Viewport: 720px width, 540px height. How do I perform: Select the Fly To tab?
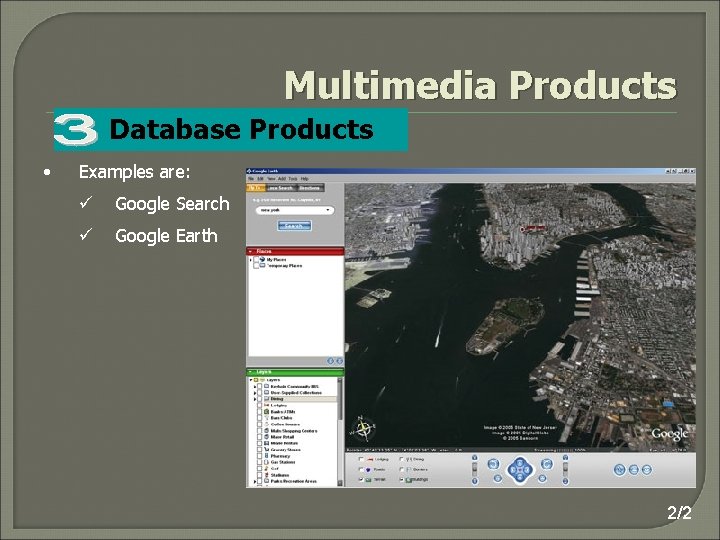click(x=256, y=188)
